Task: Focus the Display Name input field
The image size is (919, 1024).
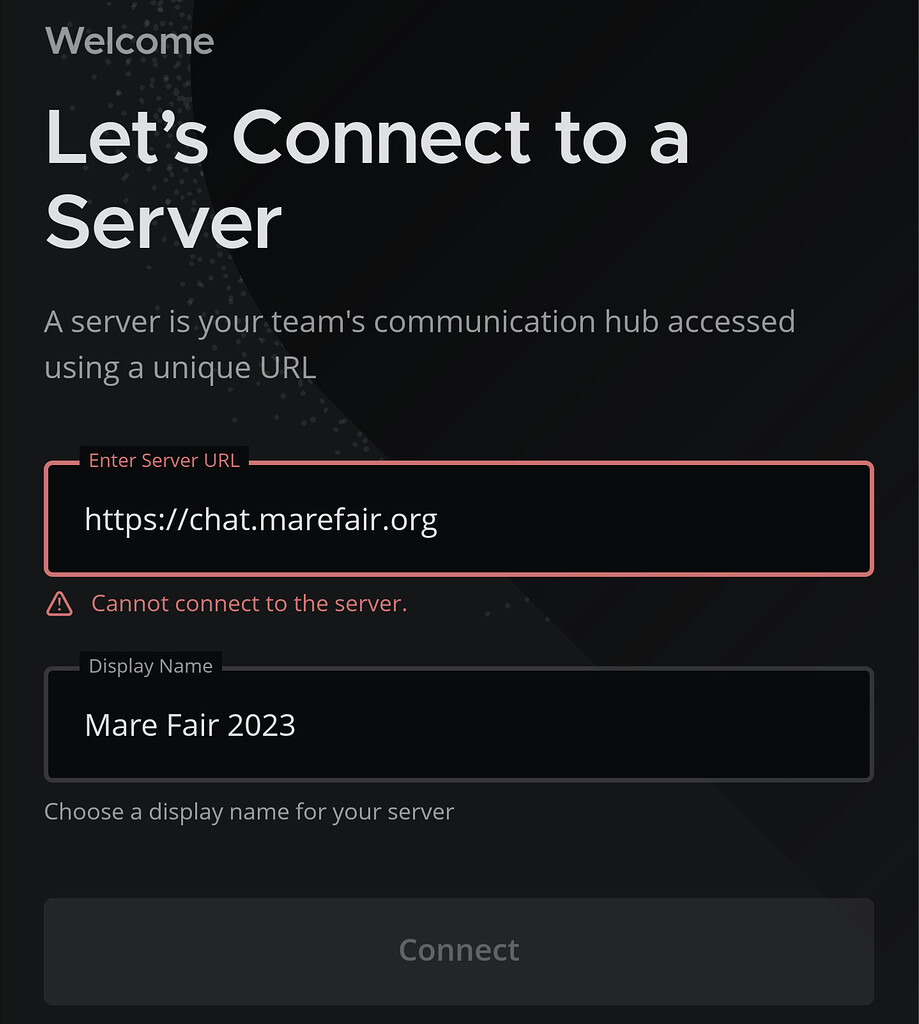Action: (459, 724)
